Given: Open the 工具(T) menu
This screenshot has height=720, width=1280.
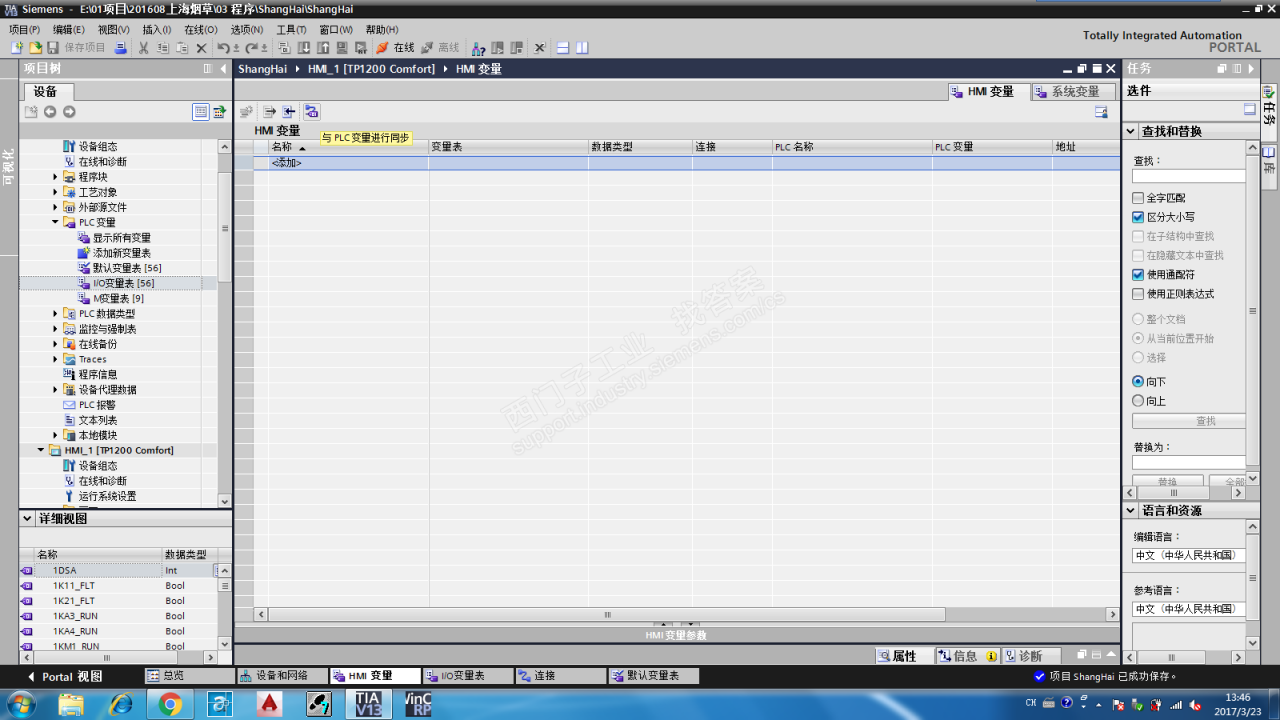Looking at the screenshot, I should (292, 30).
